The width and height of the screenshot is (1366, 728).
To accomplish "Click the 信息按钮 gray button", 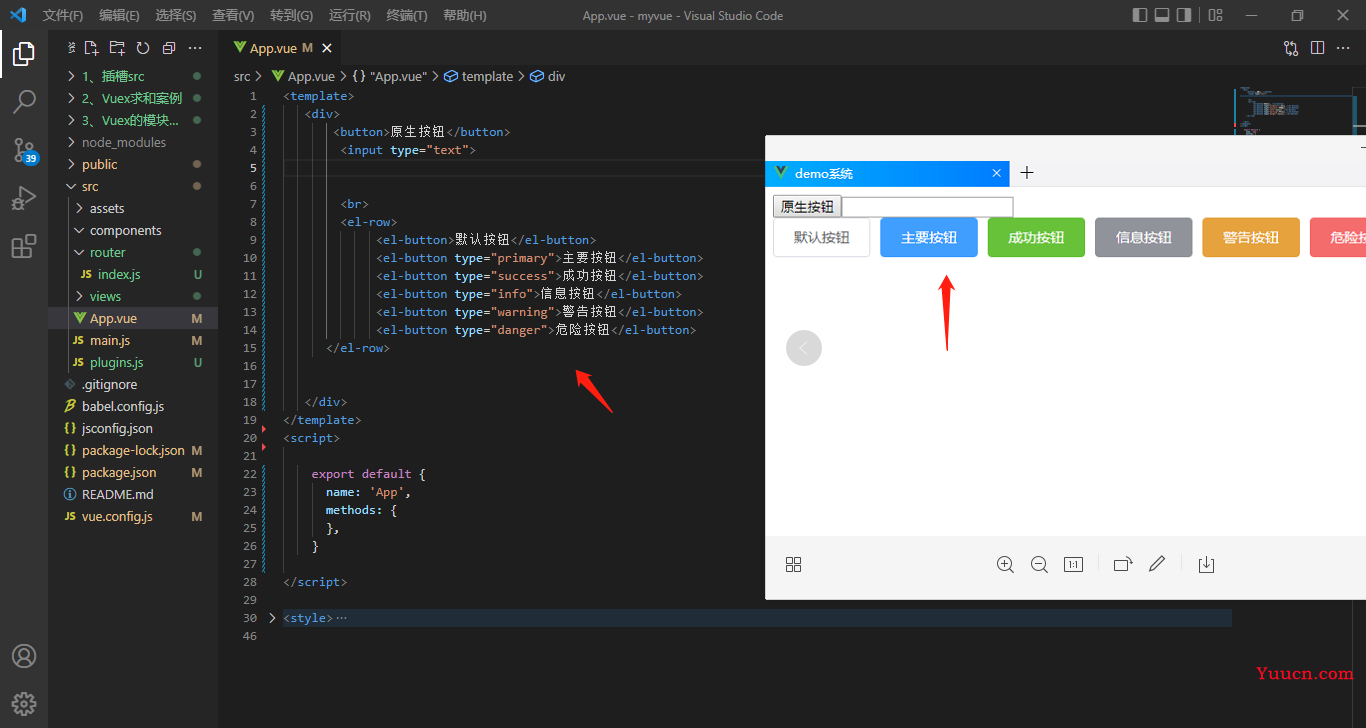I will [1144, 238].
